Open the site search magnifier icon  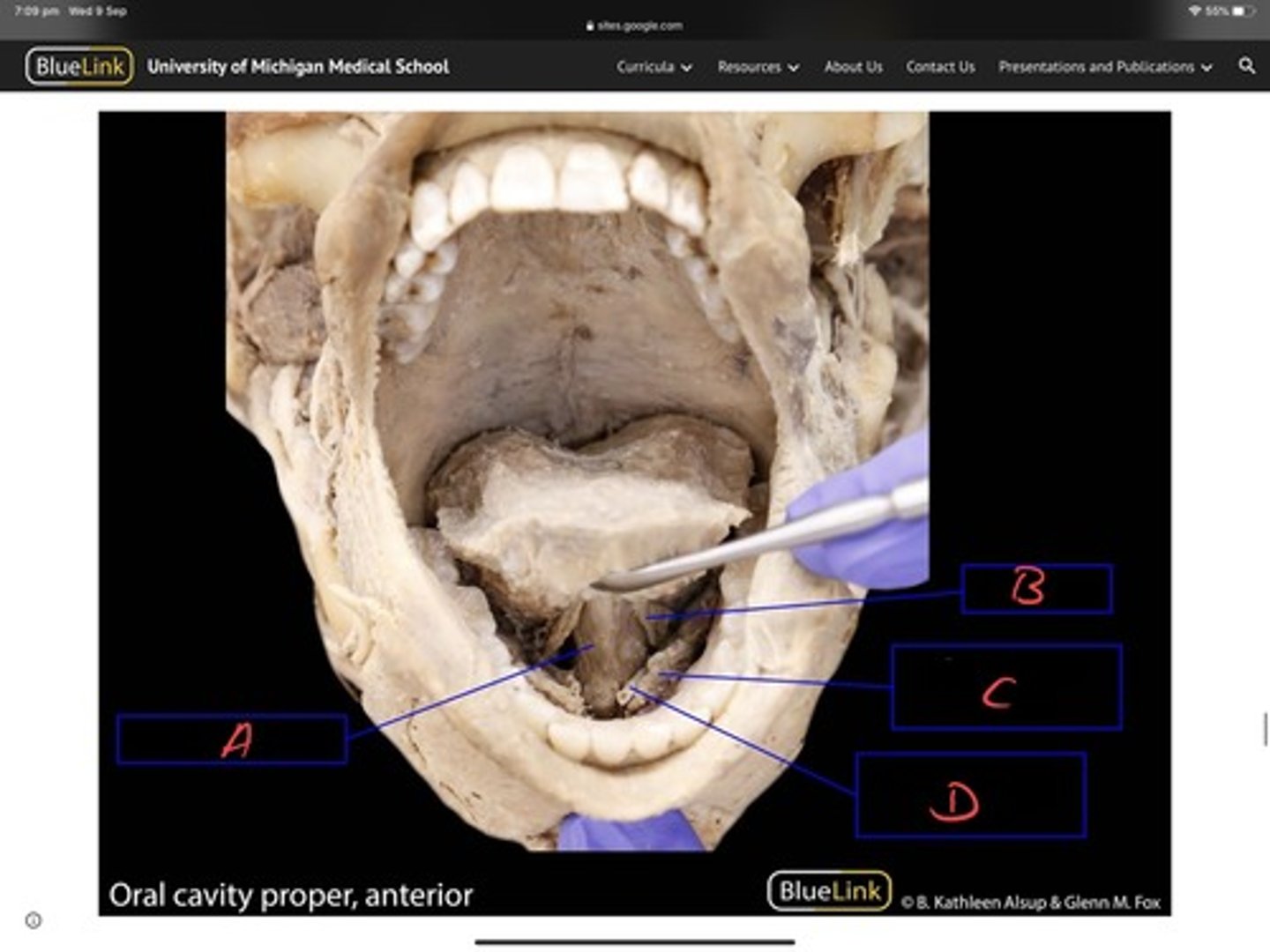pos(1246,66)
